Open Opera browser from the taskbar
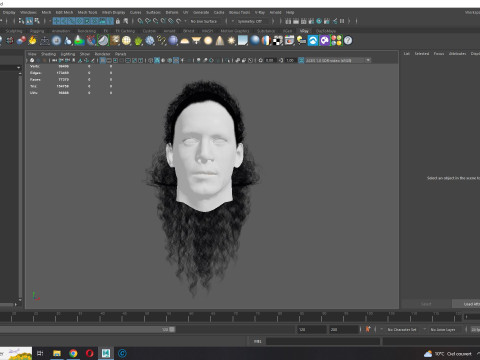Screen dimensions: 480x360 tap(89, 353)
